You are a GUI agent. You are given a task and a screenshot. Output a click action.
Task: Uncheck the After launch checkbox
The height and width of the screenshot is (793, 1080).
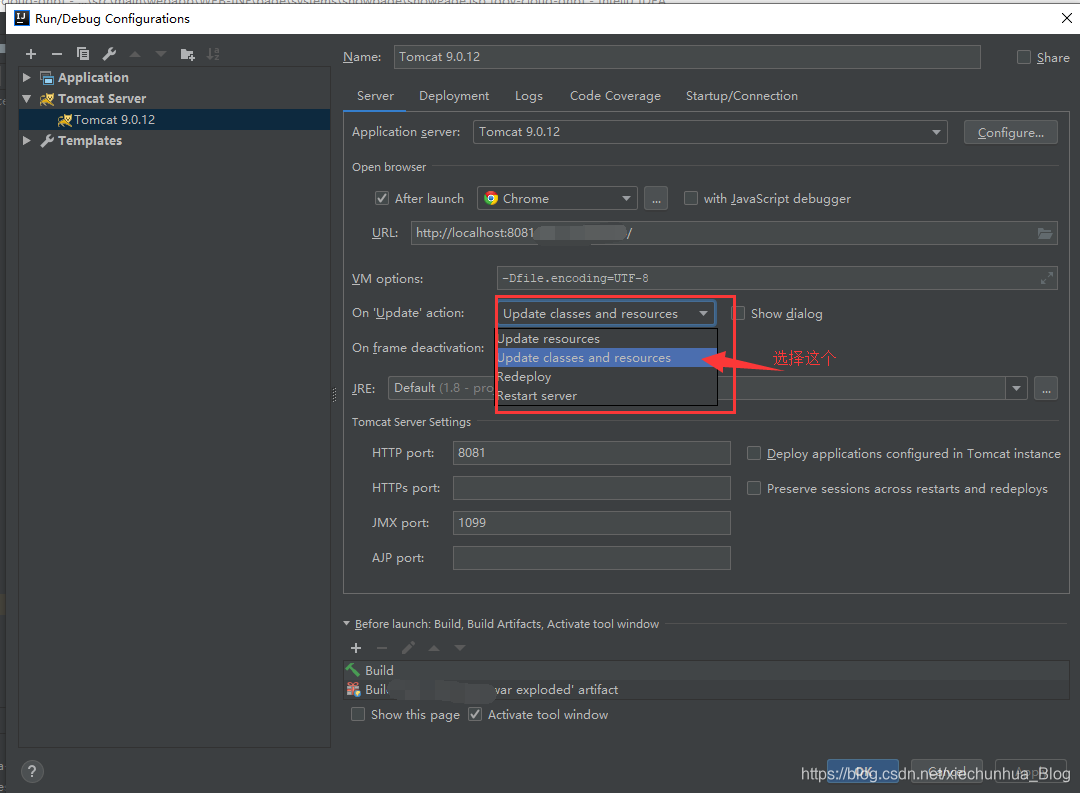point(382,198)
